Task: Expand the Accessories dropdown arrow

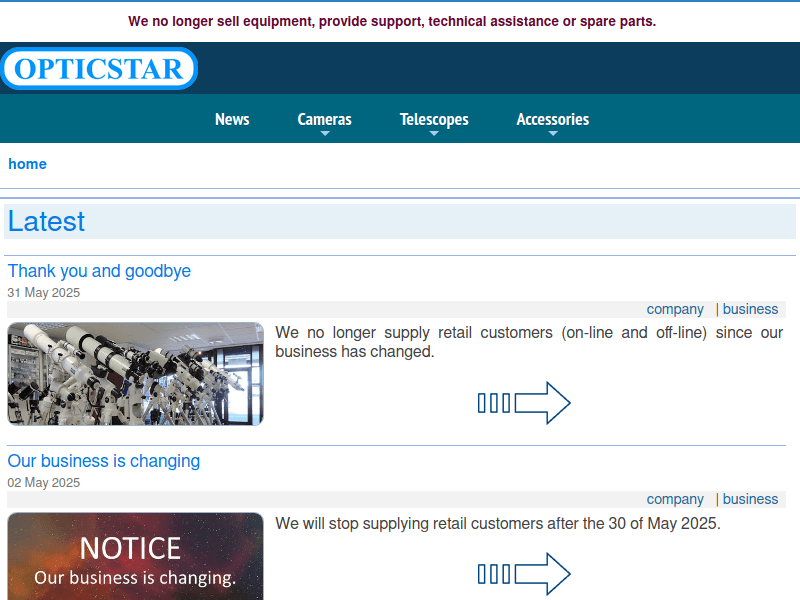Action: (553, 134)
